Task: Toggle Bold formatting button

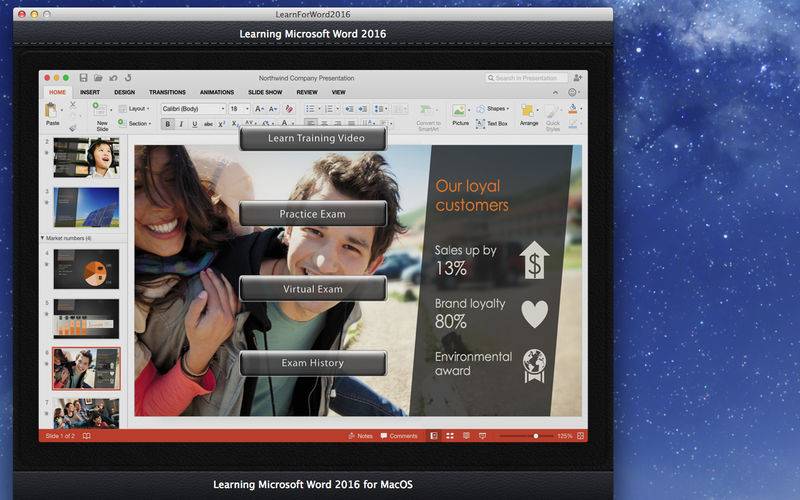Action: [167, 124]
